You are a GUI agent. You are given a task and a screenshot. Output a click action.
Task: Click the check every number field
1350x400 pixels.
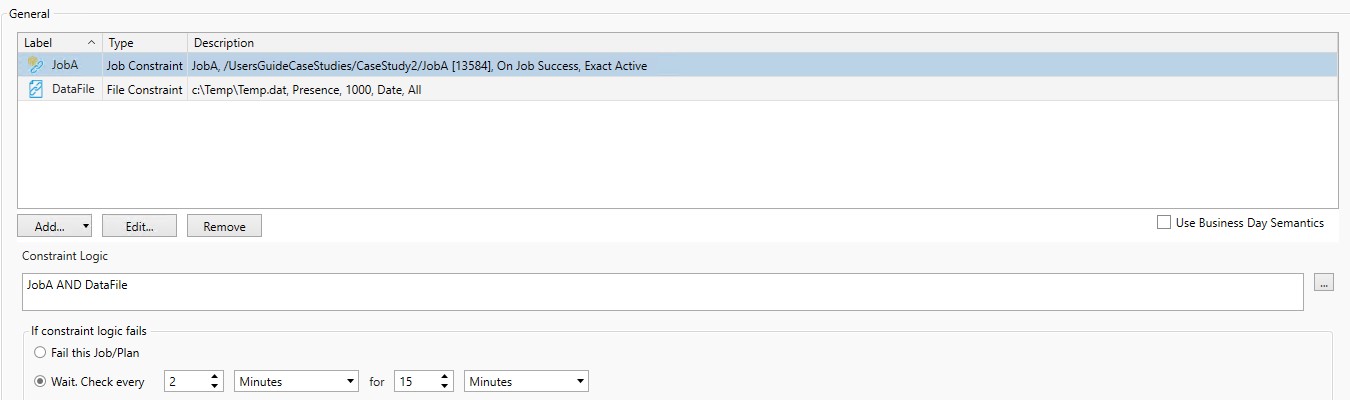coord(185,382)
